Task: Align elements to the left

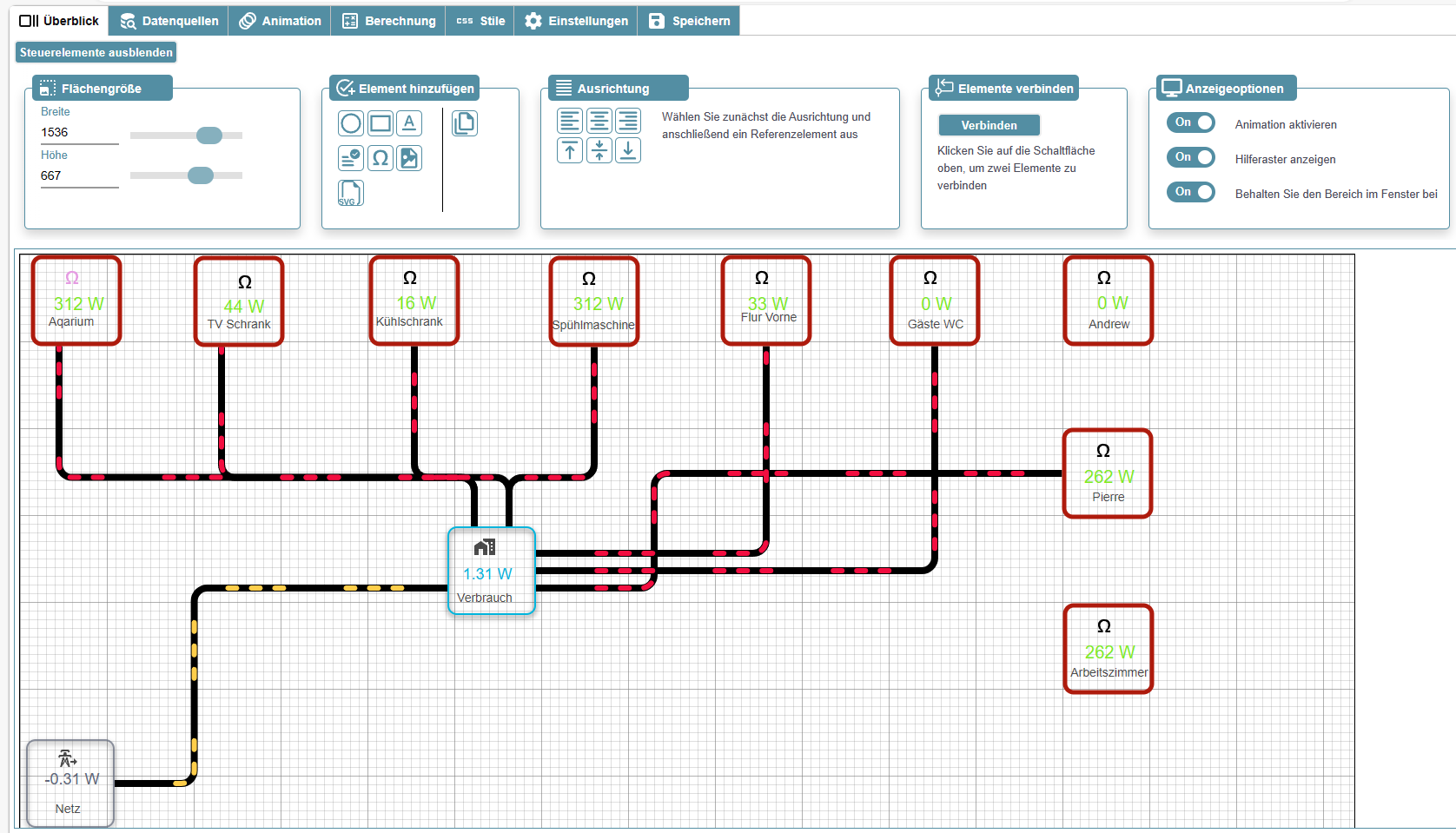Action: pyautogui.click(x=570, y=121)
